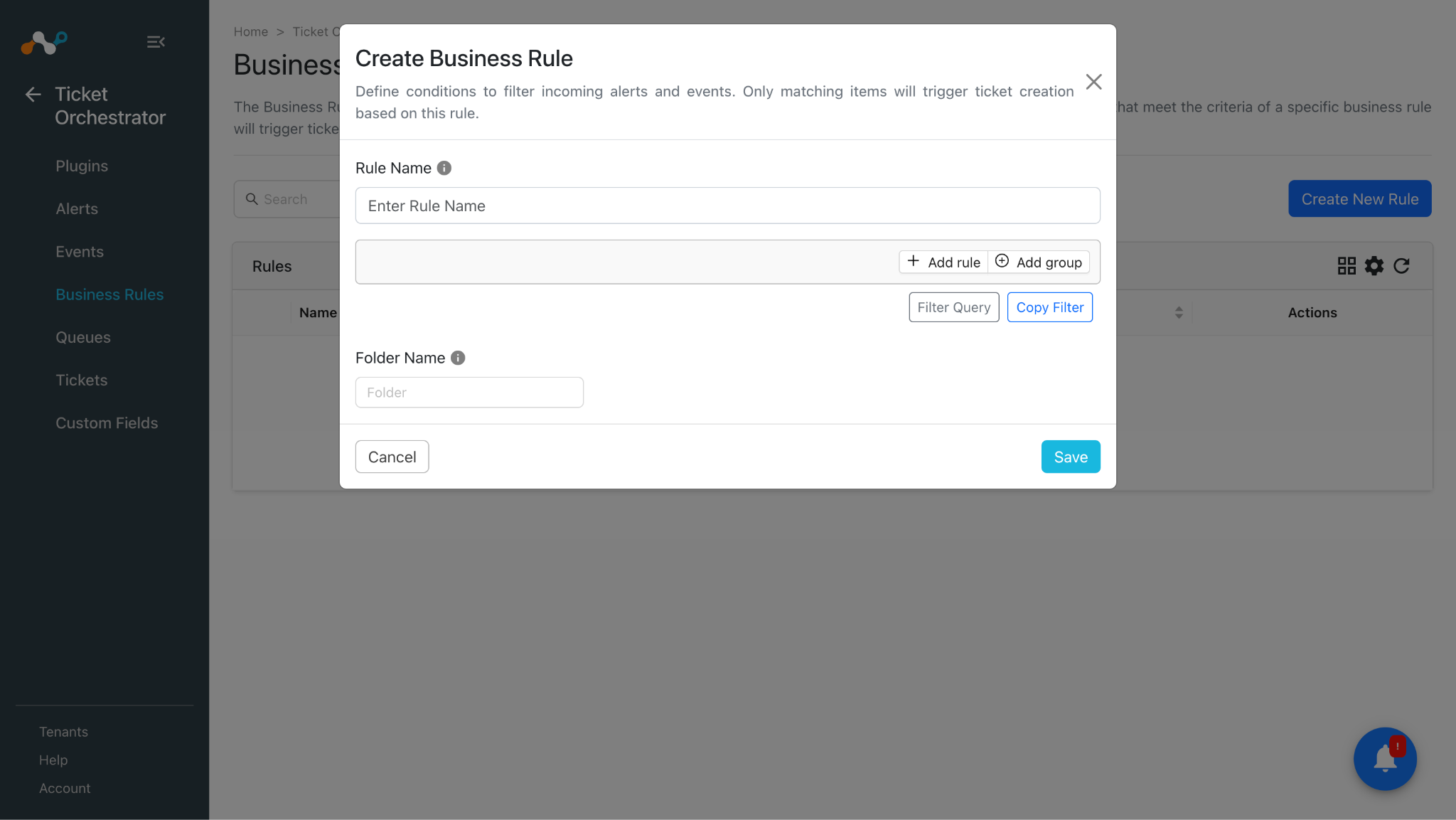Image resolution: width=1456 pixels, height=820 pixels.
Task: Click the Add group button
Action: [x=1039, y=262]
